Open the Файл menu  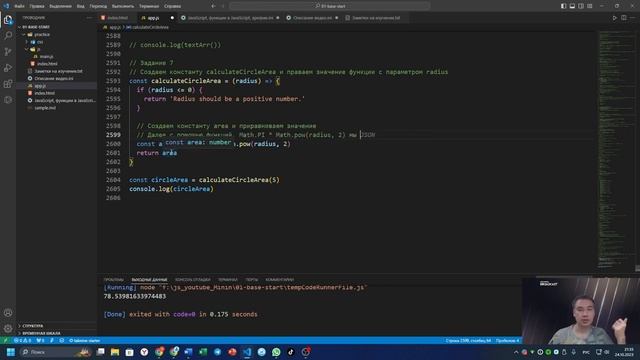coord(19,6)
